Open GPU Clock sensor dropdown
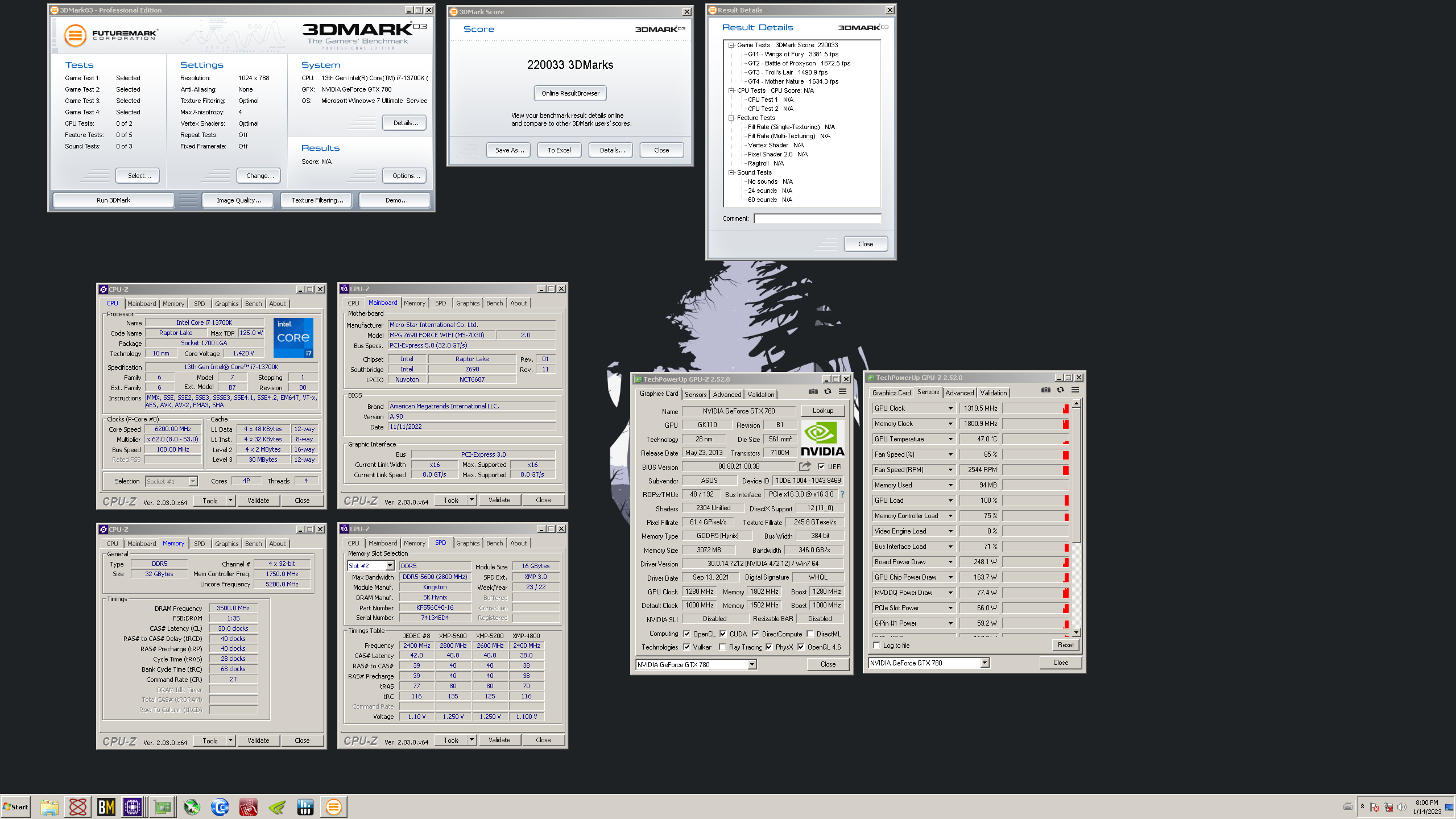The height and width of the screenshot is (819, 1456). click(x=950, y=408)
